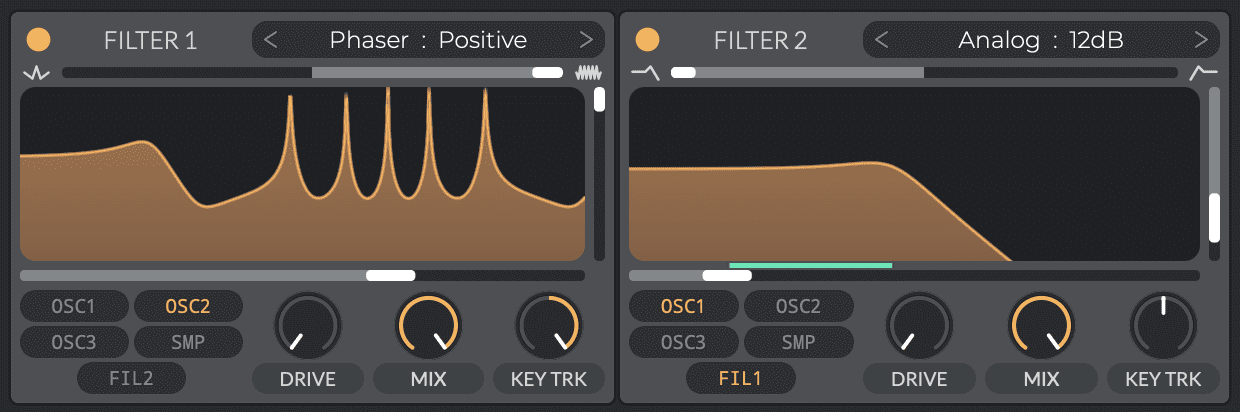The image size is (1240, 412).
Task: Click Filter 2 DRIVE knob
Action: [920, 325]
